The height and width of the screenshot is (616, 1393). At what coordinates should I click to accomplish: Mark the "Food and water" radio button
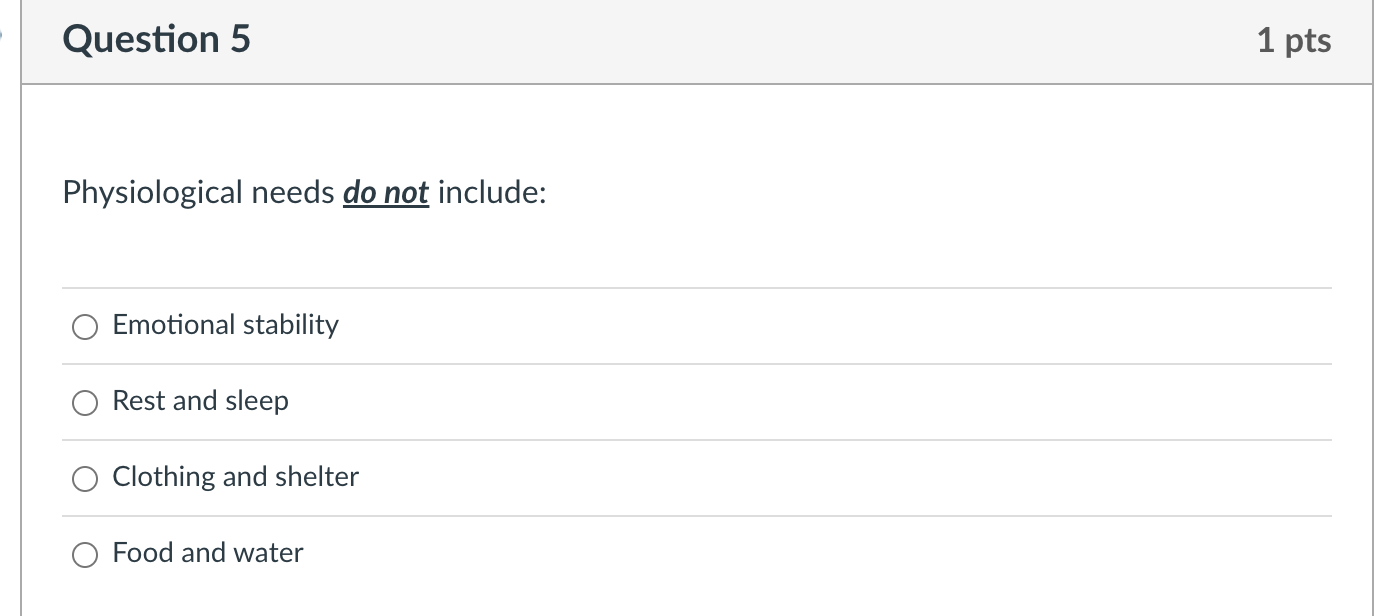(x=85, y=555)
